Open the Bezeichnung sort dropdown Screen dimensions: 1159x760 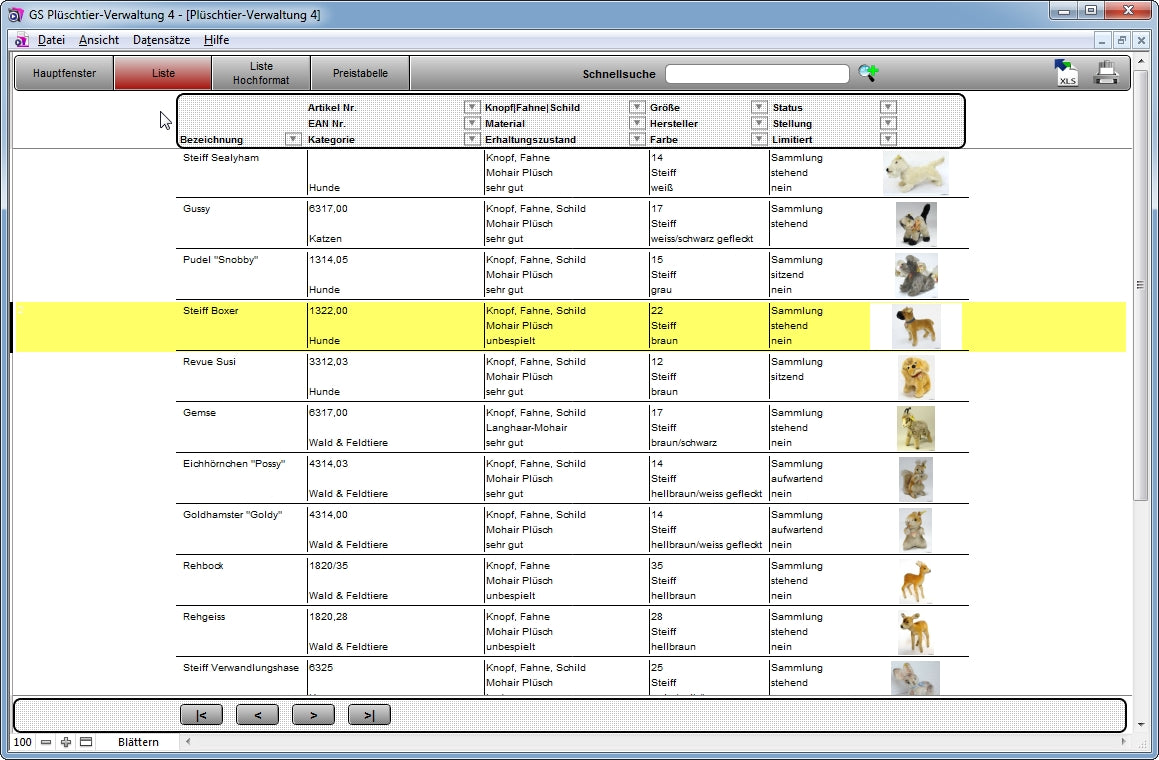[x=293, y=140]
